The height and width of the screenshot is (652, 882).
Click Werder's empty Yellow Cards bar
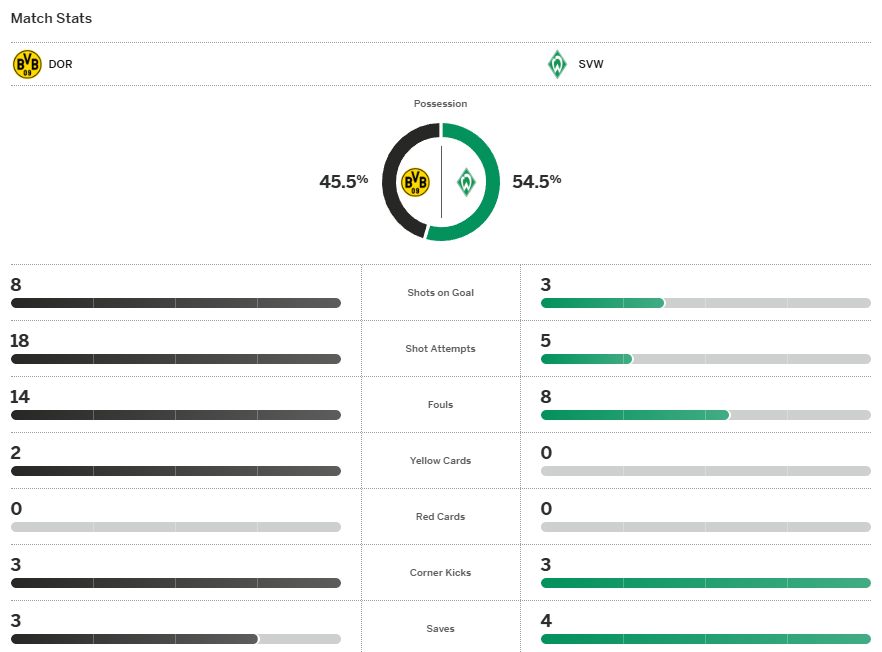[705, 471]
